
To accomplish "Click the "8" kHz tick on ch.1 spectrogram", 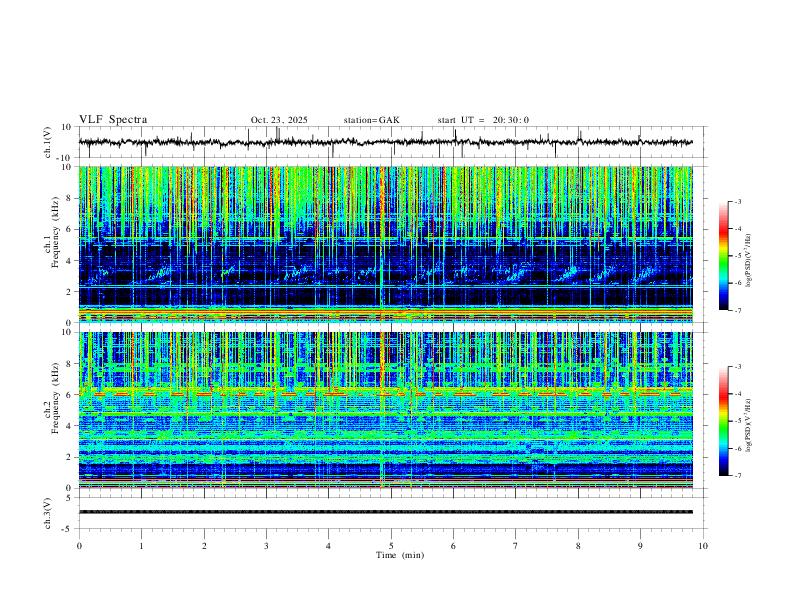I will point(69,198).
